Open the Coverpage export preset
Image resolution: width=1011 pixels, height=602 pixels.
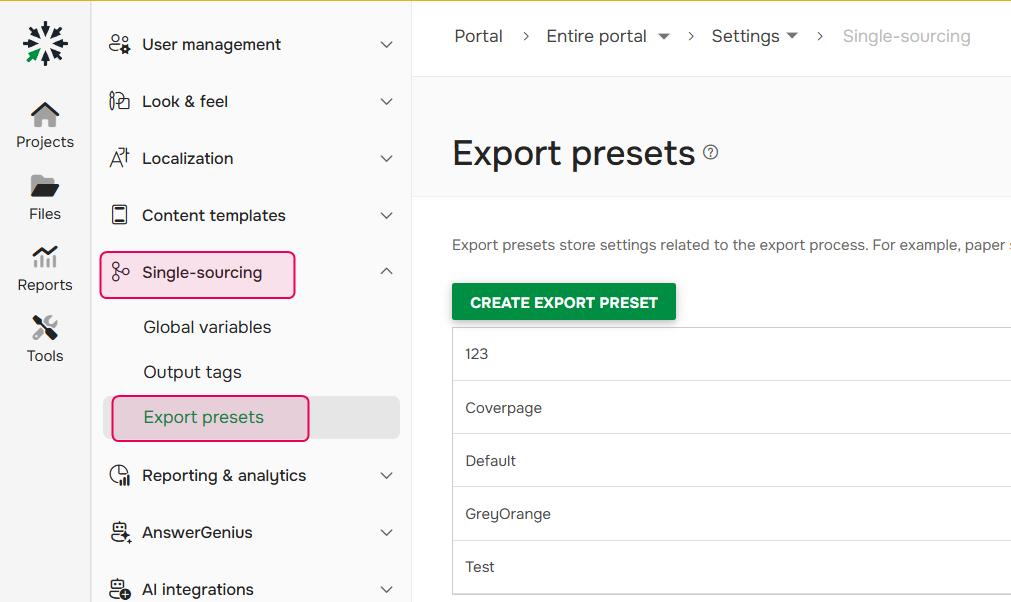tap(731, 407)
